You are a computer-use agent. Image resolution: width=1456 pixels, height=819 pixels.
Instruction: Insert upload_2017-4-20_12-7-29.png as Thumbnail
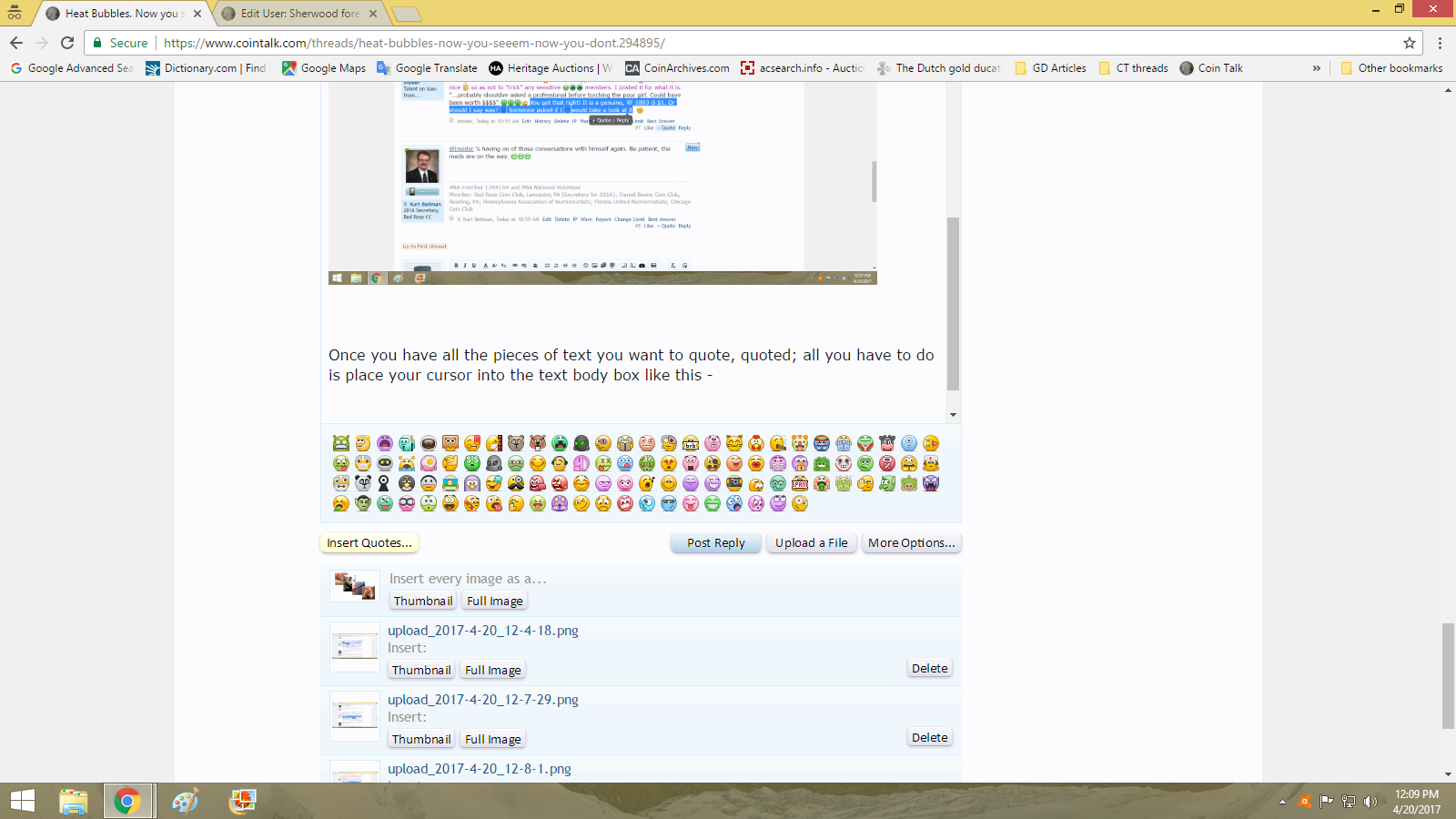(421, 740)
